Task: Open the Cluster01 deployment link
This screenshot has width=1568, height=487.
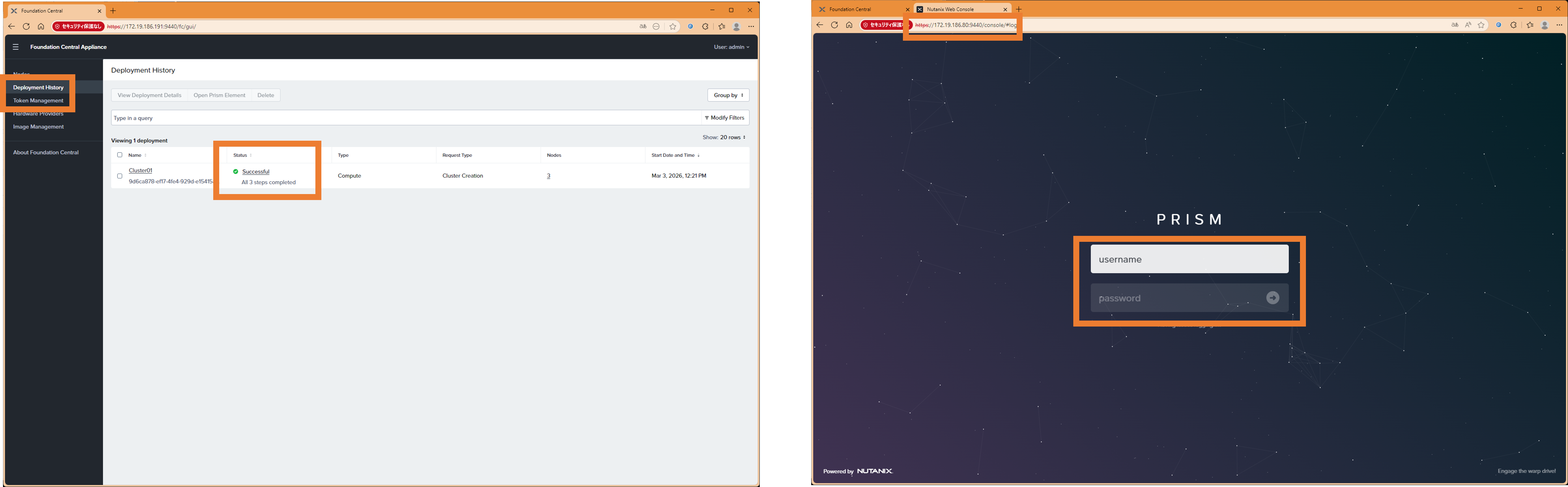Action: (x=141, y=171)
